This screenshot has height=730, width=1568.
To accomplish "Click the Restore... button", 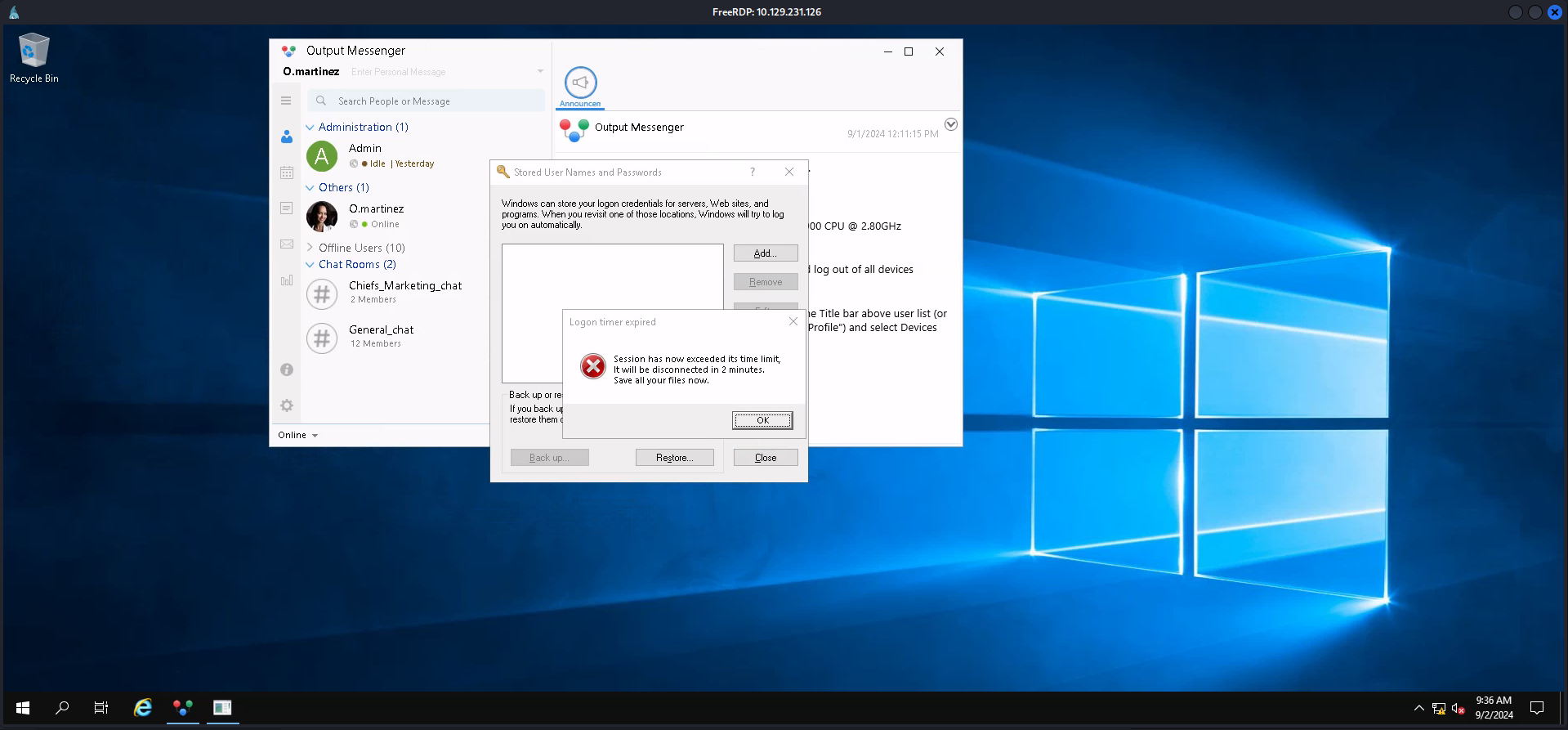I will (674, 458).
